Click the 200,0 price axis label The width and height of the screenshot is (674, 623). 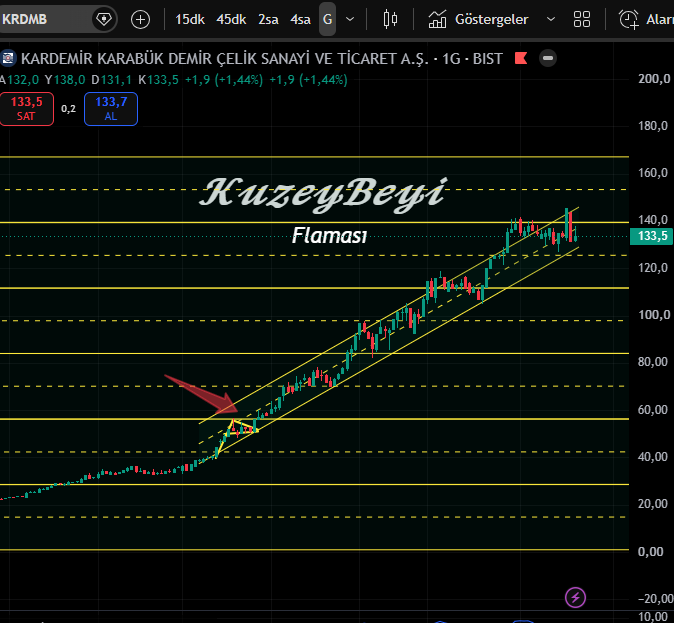(654, 79)
